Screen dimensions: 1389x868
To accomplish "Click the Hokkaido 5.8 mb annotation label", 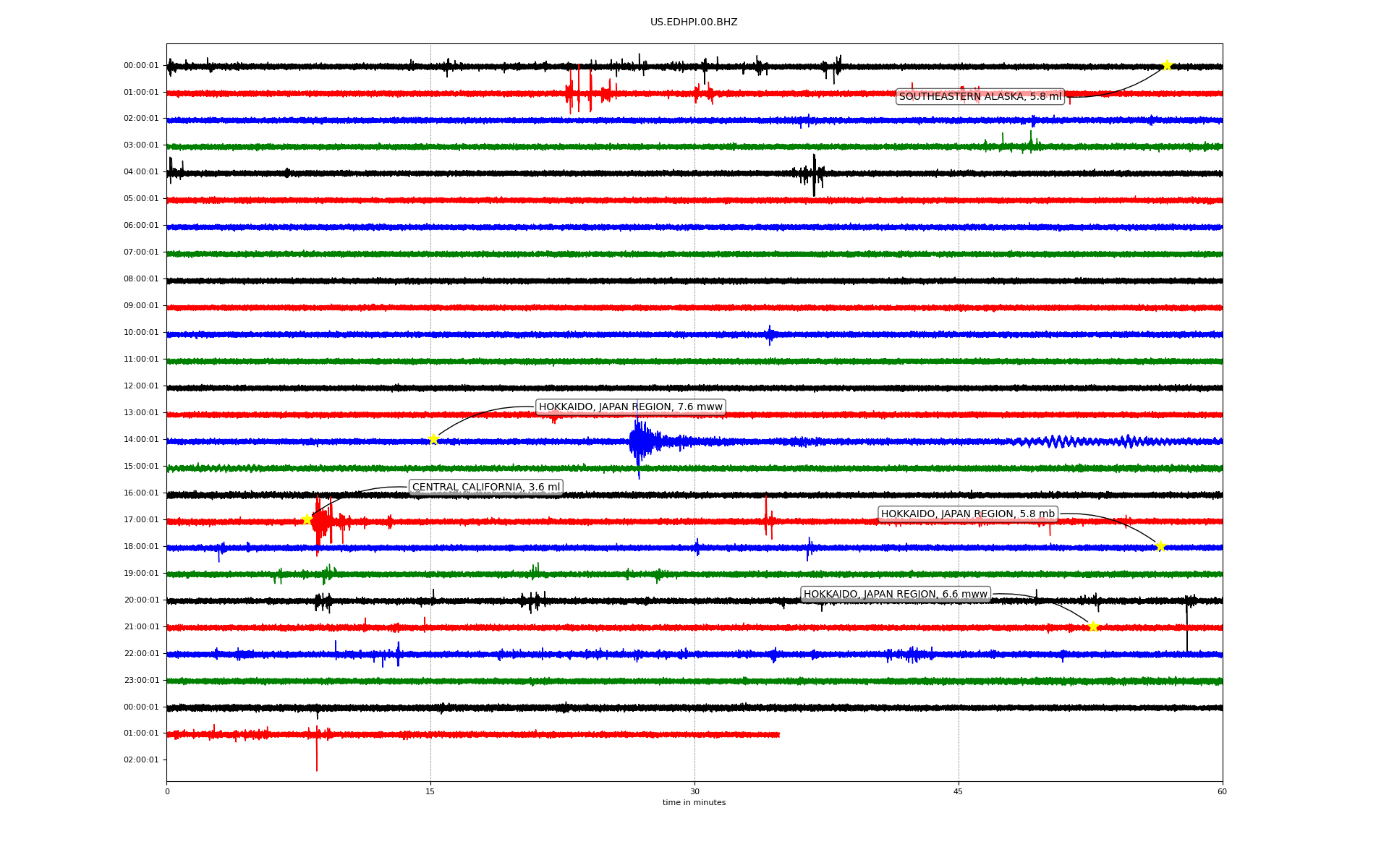I will point(967,514).
